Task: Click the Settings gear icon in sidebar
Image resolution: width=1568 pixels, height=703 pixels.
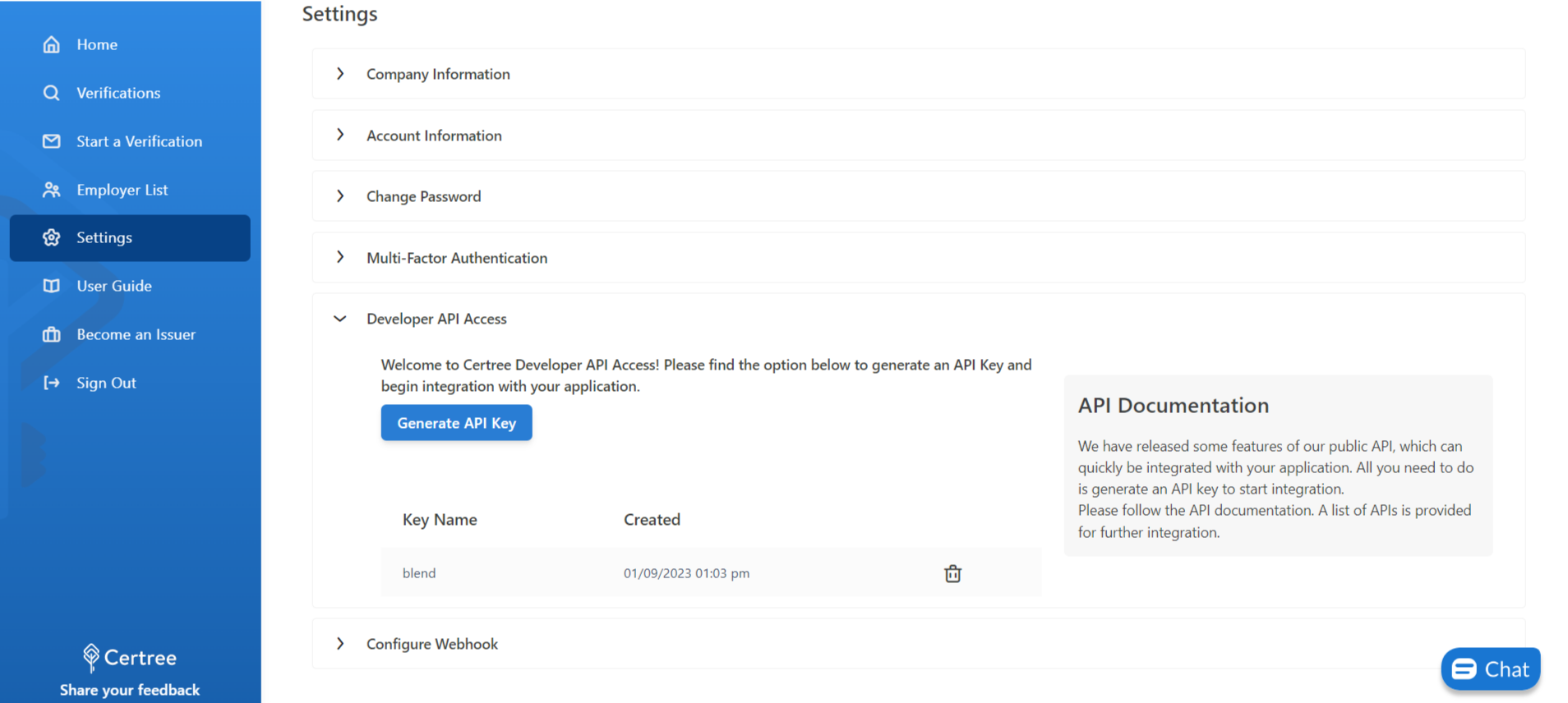Action: tap(52, 238)
